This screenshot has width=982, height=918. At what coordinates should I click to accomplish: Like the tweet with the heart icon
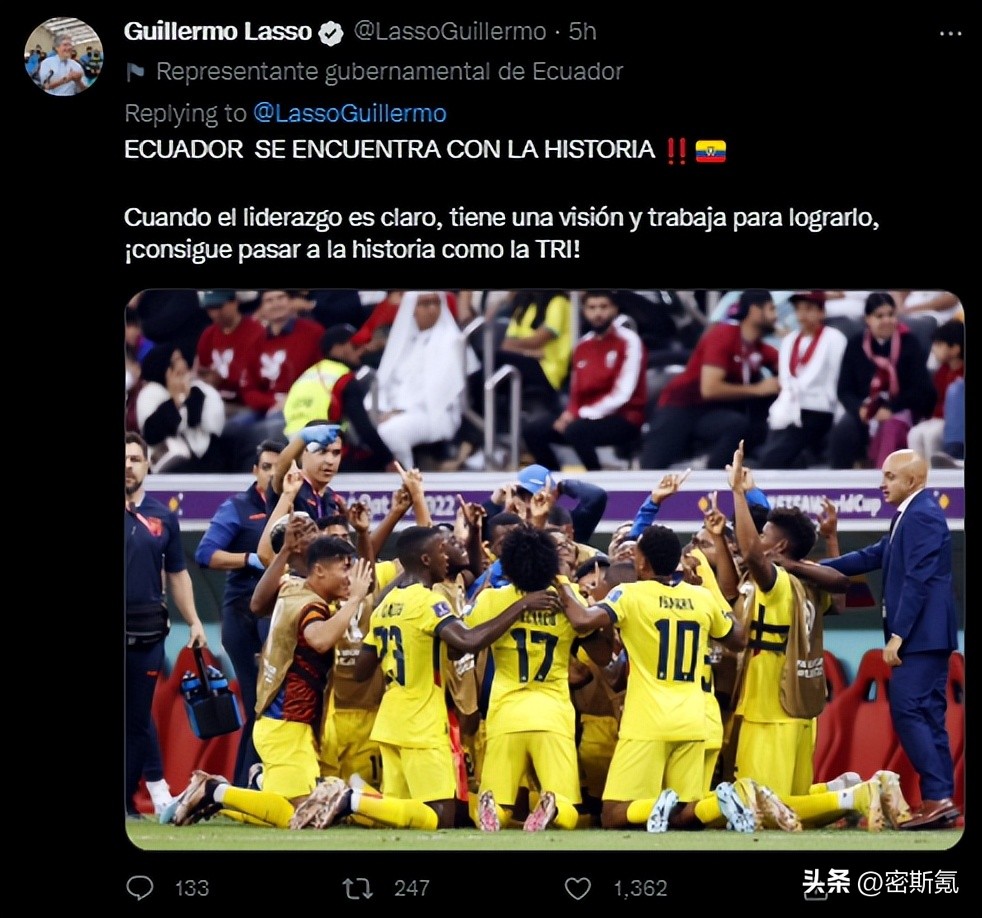pyautogui.click(x=577, y=889)
